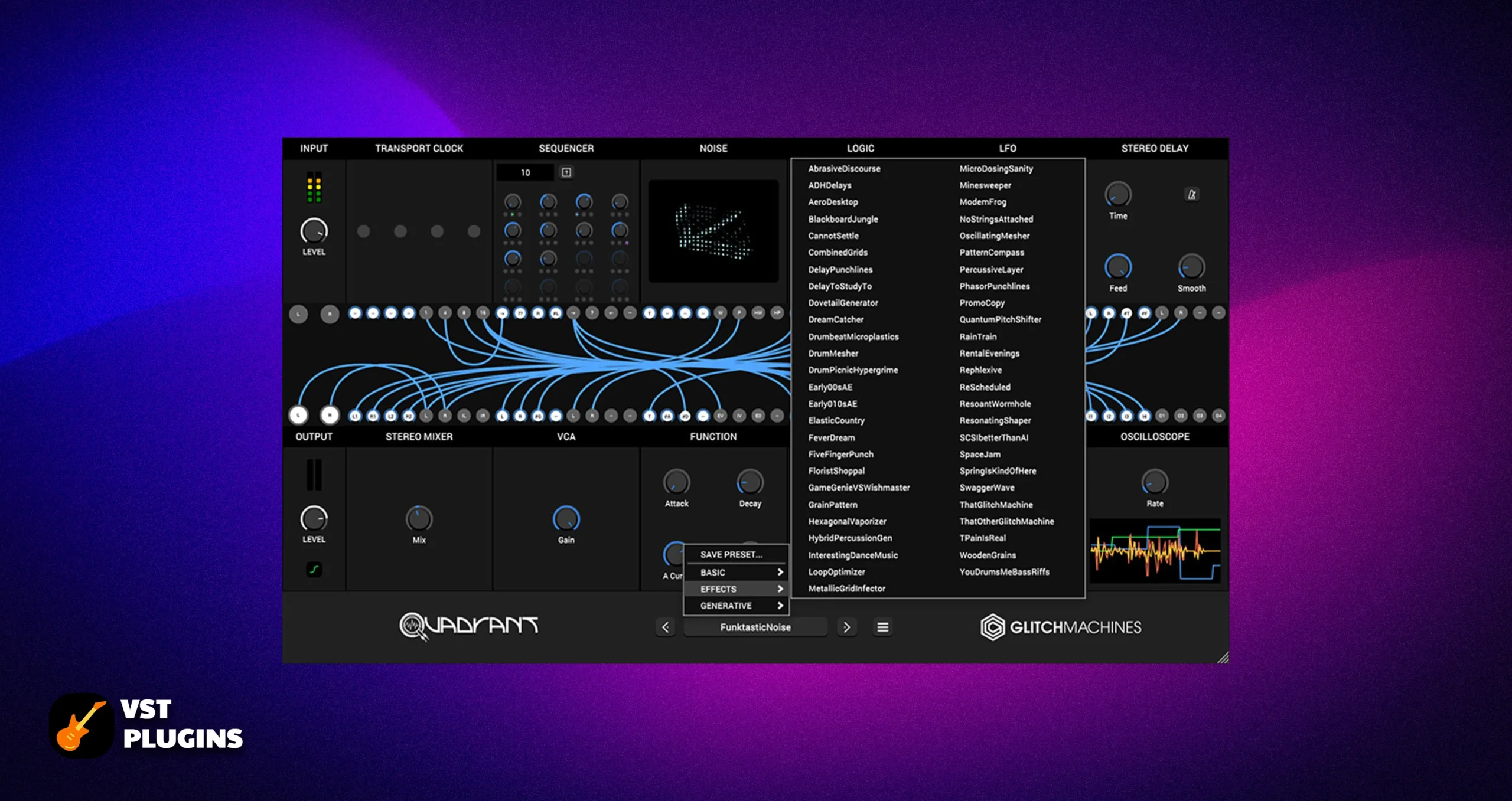Click the Output level meter bars
Screen dimensions: 1512x801
coord(314,475)
